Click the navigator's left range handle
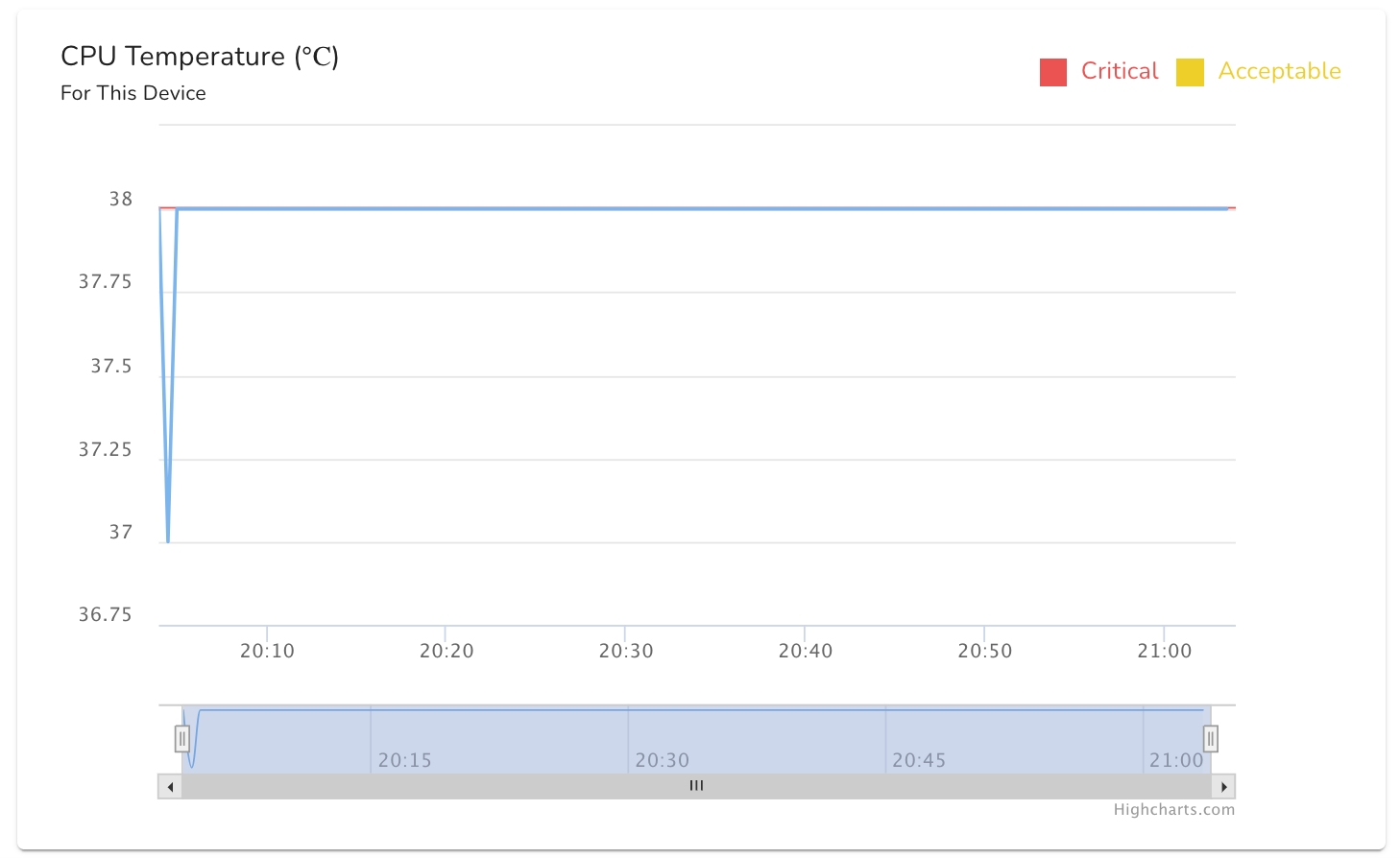Image resolution: width=1400 pixels, height=858 pixels. 181,739
